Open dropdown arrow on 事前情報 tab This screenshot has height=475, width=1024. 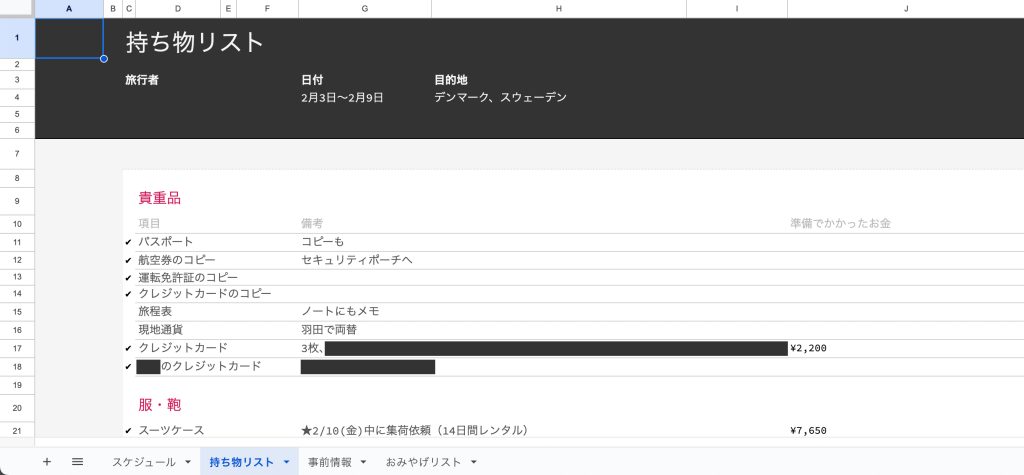(x=364, y=462)
